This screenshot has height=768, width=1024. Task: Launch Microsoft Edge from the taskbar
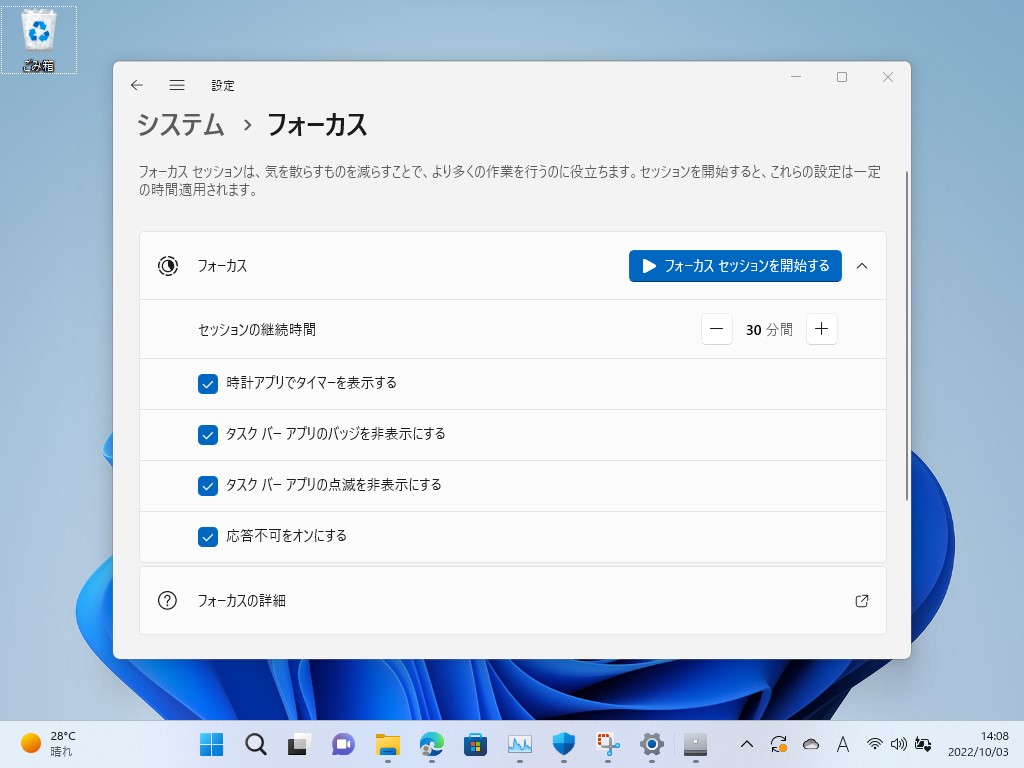[x=431, y=744]
